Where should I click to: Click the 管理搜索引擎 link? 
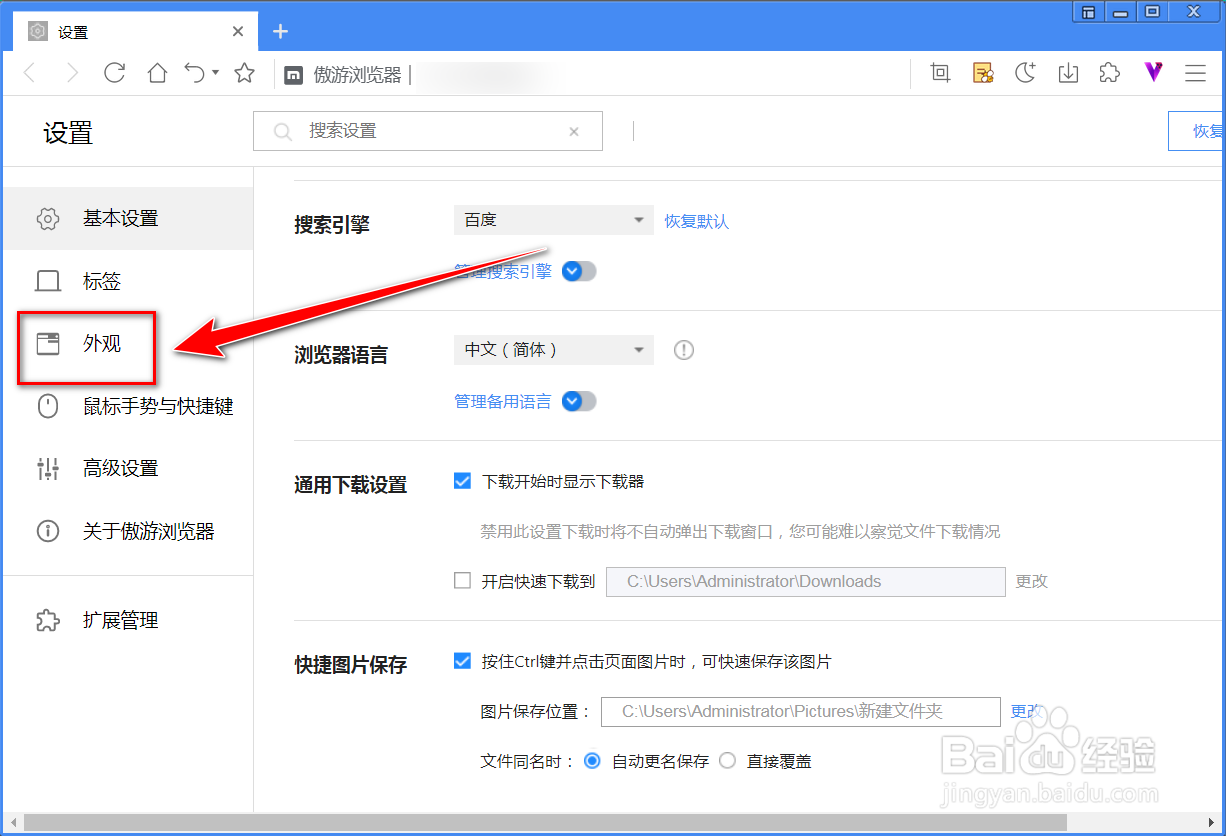point(503,271)
